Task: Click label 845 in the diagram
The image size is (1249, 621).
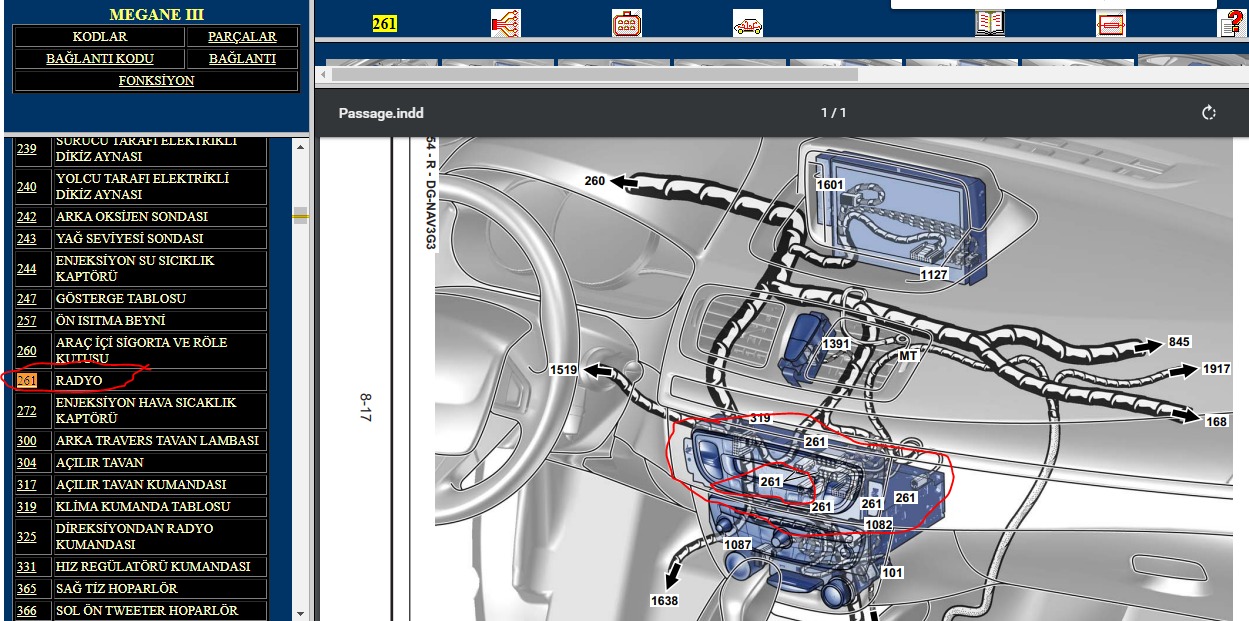Action: (x=1179, y=343)
